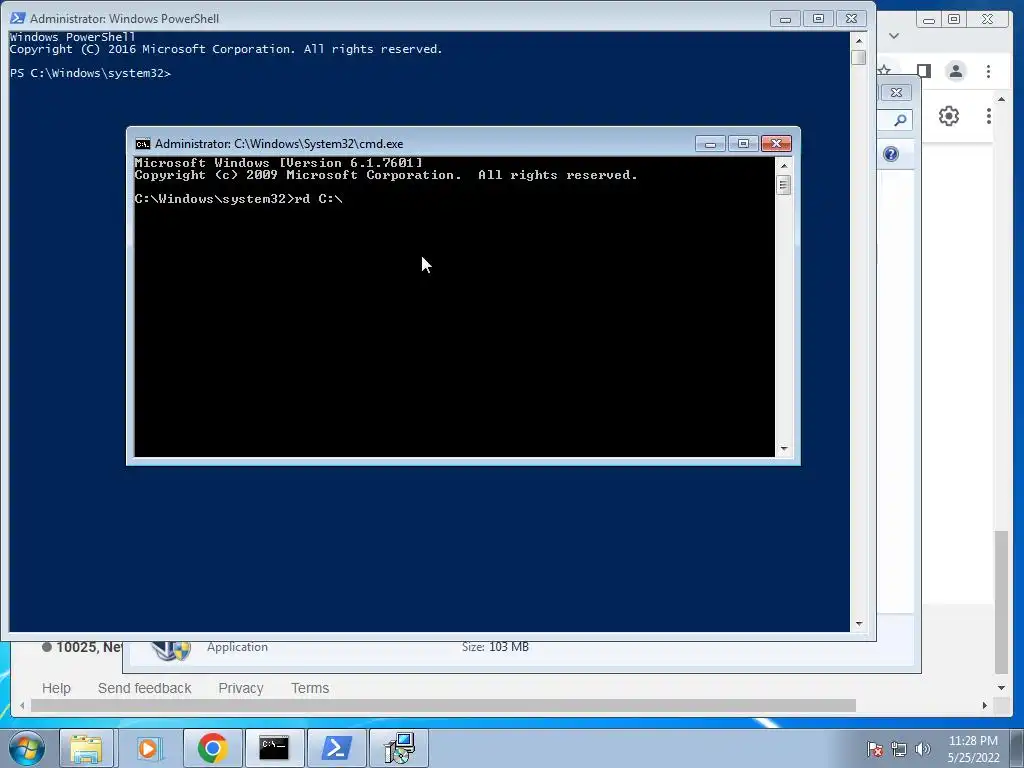This screenshot has height=768, width=1024.
Task: Click the Application shield icon
Action: [x=170, y=650]
